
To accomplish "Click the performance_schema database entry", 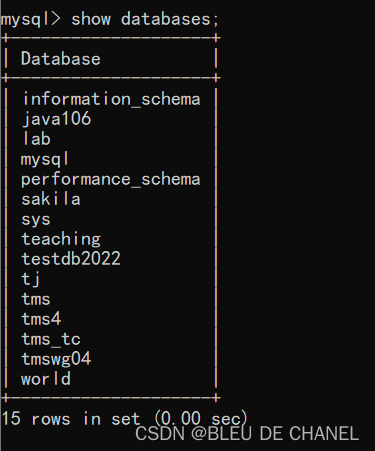I will 111,179.
